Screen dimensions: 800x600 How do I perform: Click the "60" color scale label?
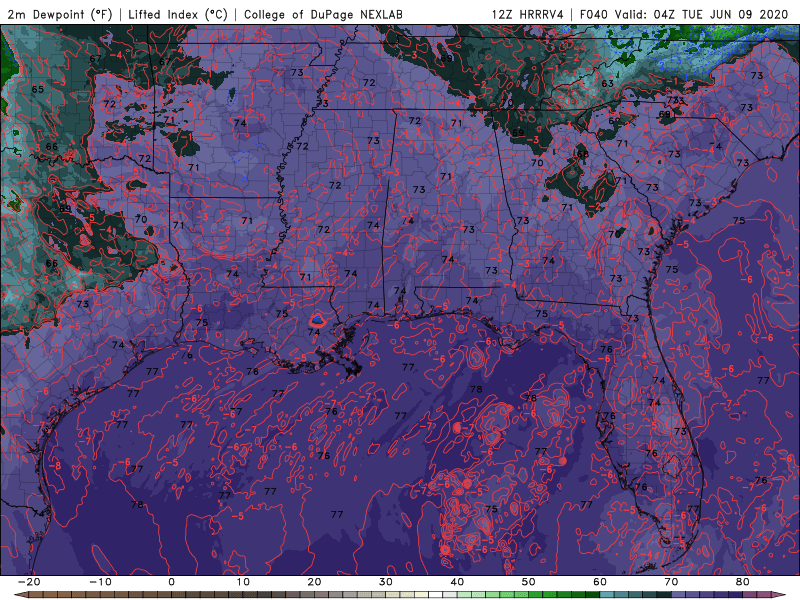tap(600, 582)
